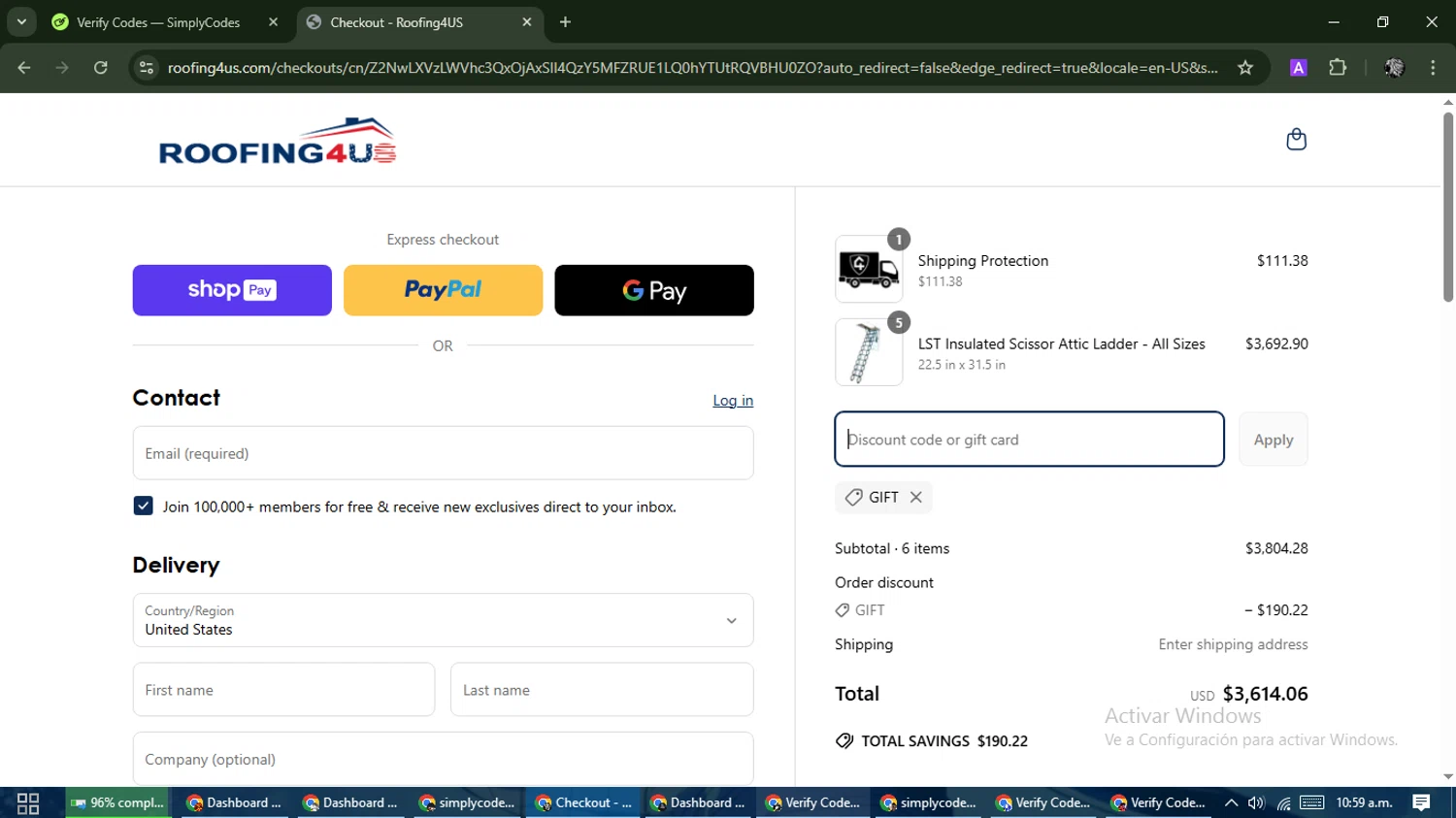Open the Checkout taskbar Chrome window
The height and width of the screenshot is (818, 1456).
tap(582, 803)
